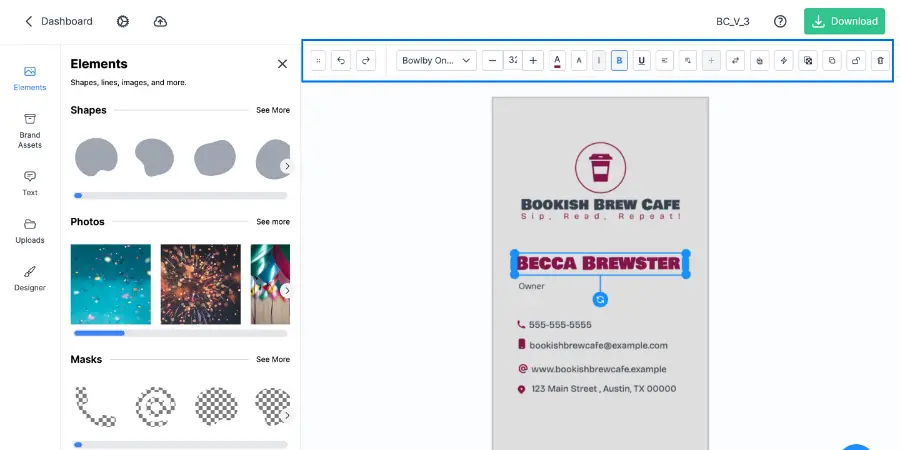
Task: Click See More for Masks
Action: (x=273, y=359)
